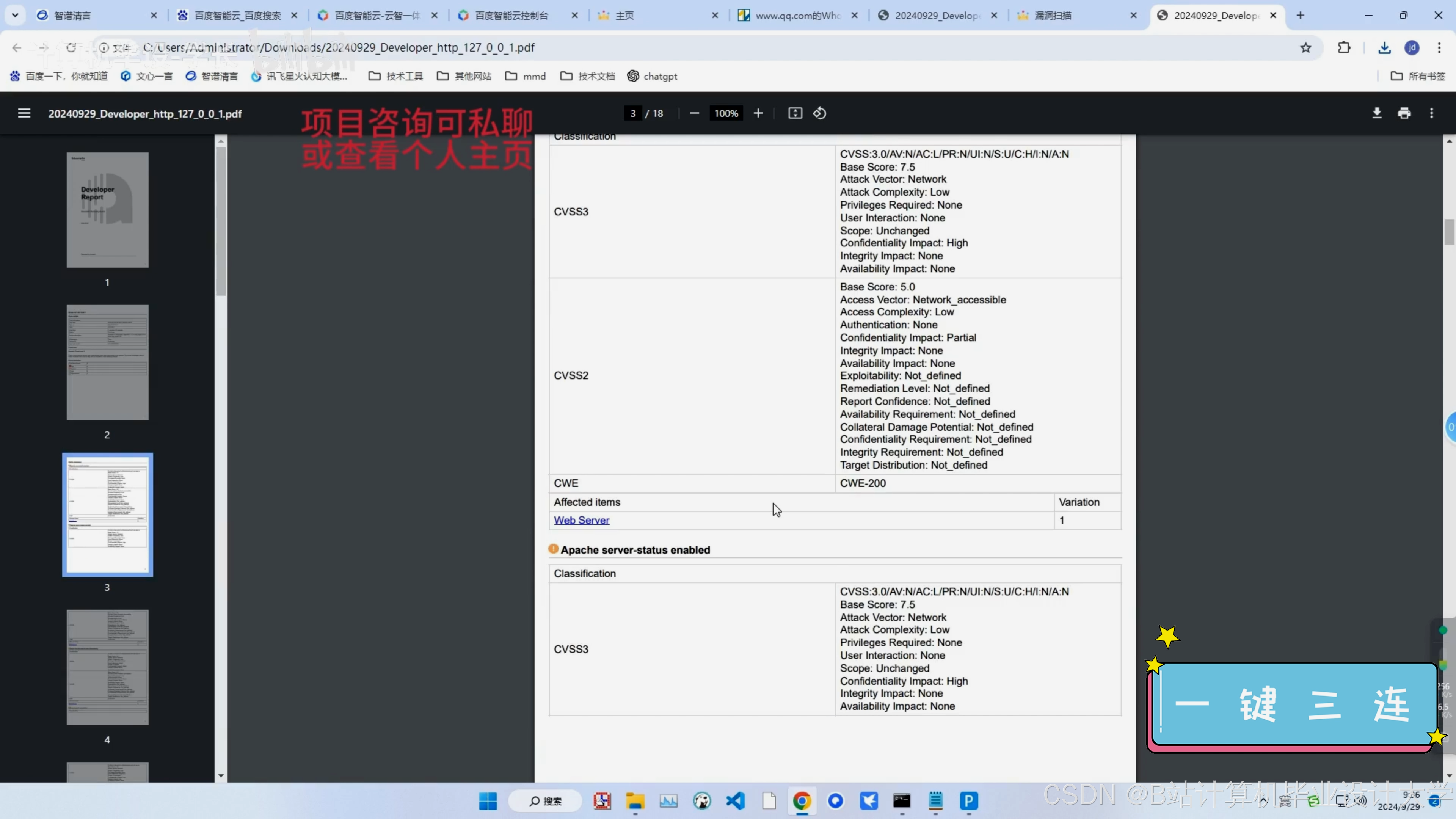Rotate the PDF counterclockwise
Screen dimensions: 1456x819
(x=819, y=114)
